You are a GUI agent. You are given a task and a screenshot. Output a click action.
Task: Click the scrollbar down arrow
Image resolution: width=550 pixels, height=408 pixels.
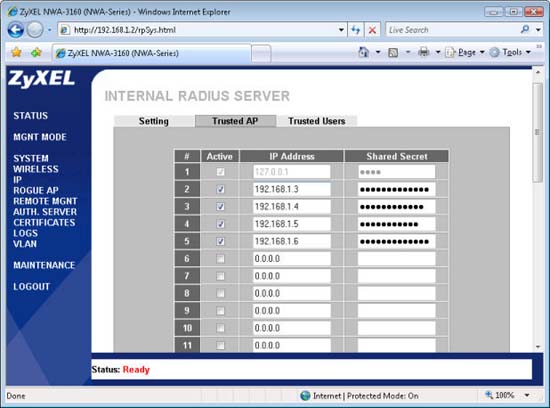pos(538,347)
